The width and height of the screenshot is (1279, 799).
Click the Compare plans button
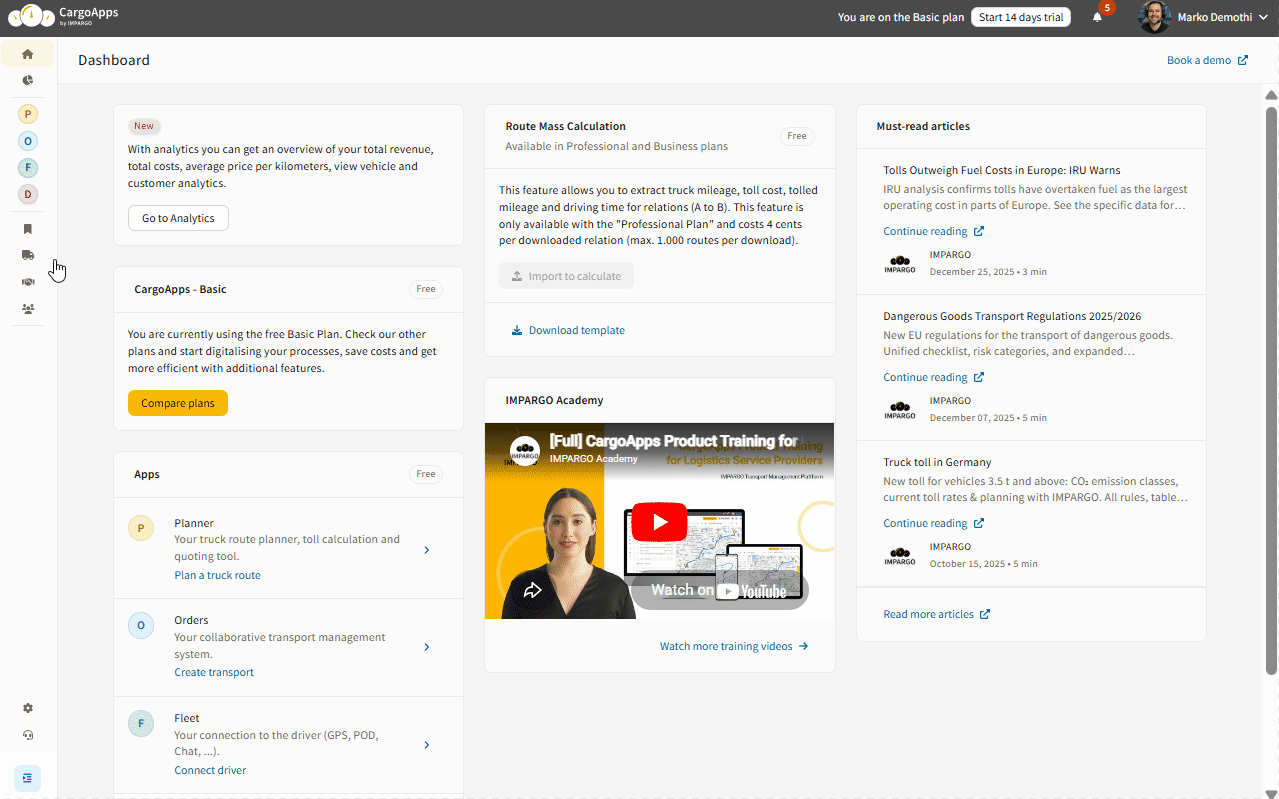[x=178, y=403]
